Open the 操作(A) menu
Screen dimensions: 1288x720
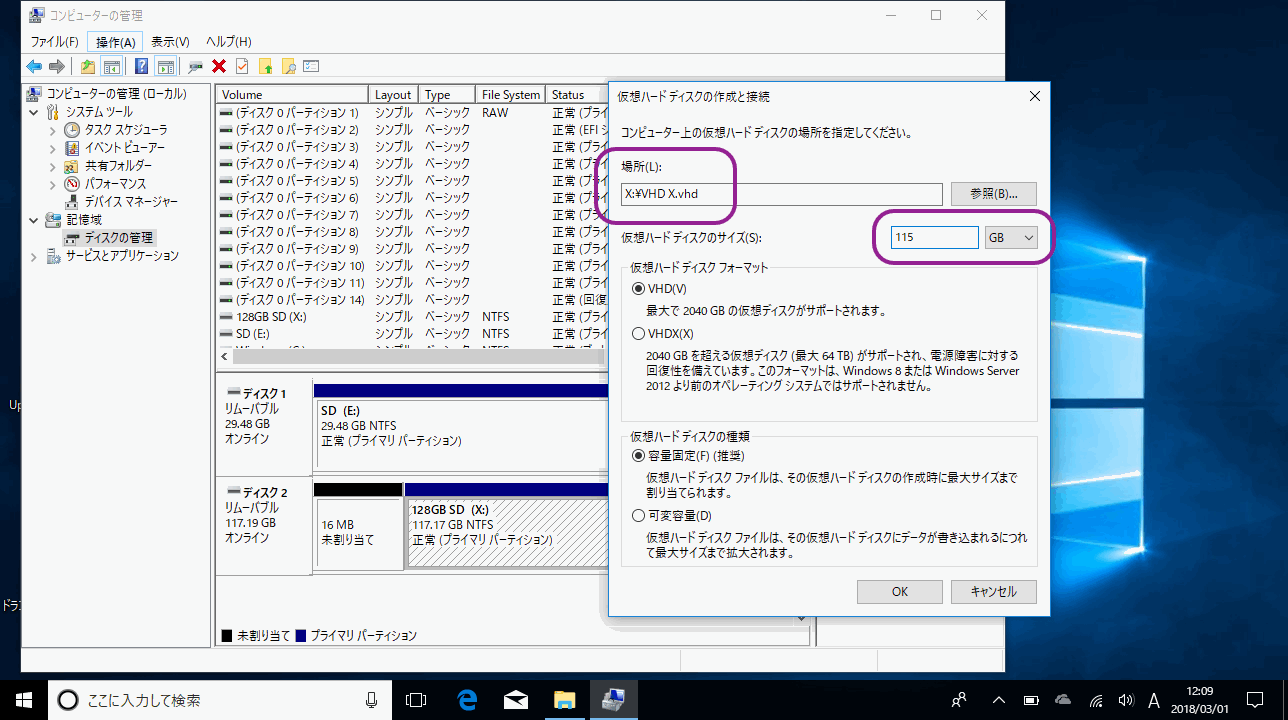tap(116, 42)
